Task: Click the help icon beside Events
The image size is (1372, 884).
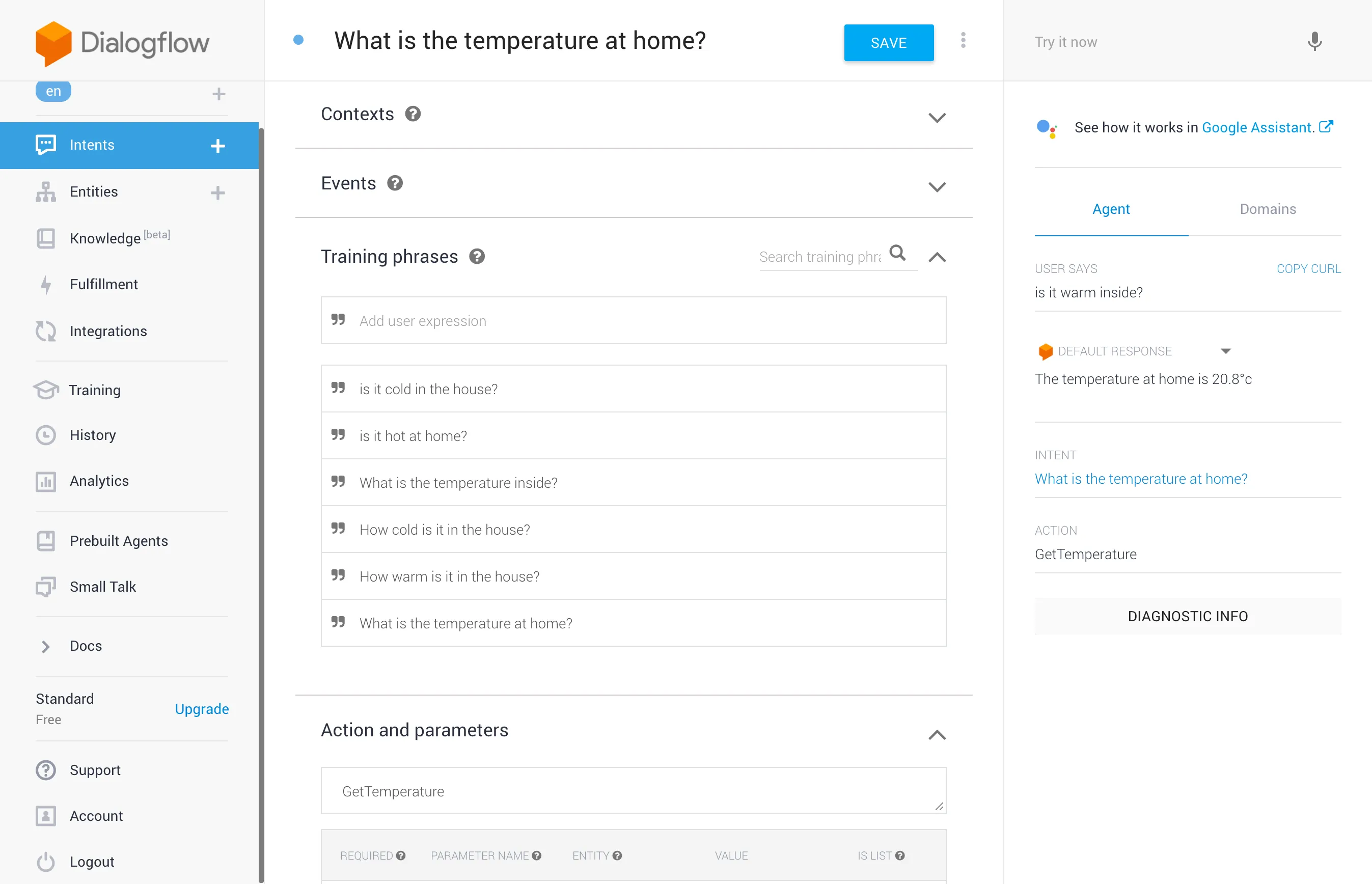Action: click(x=394, y=183)
